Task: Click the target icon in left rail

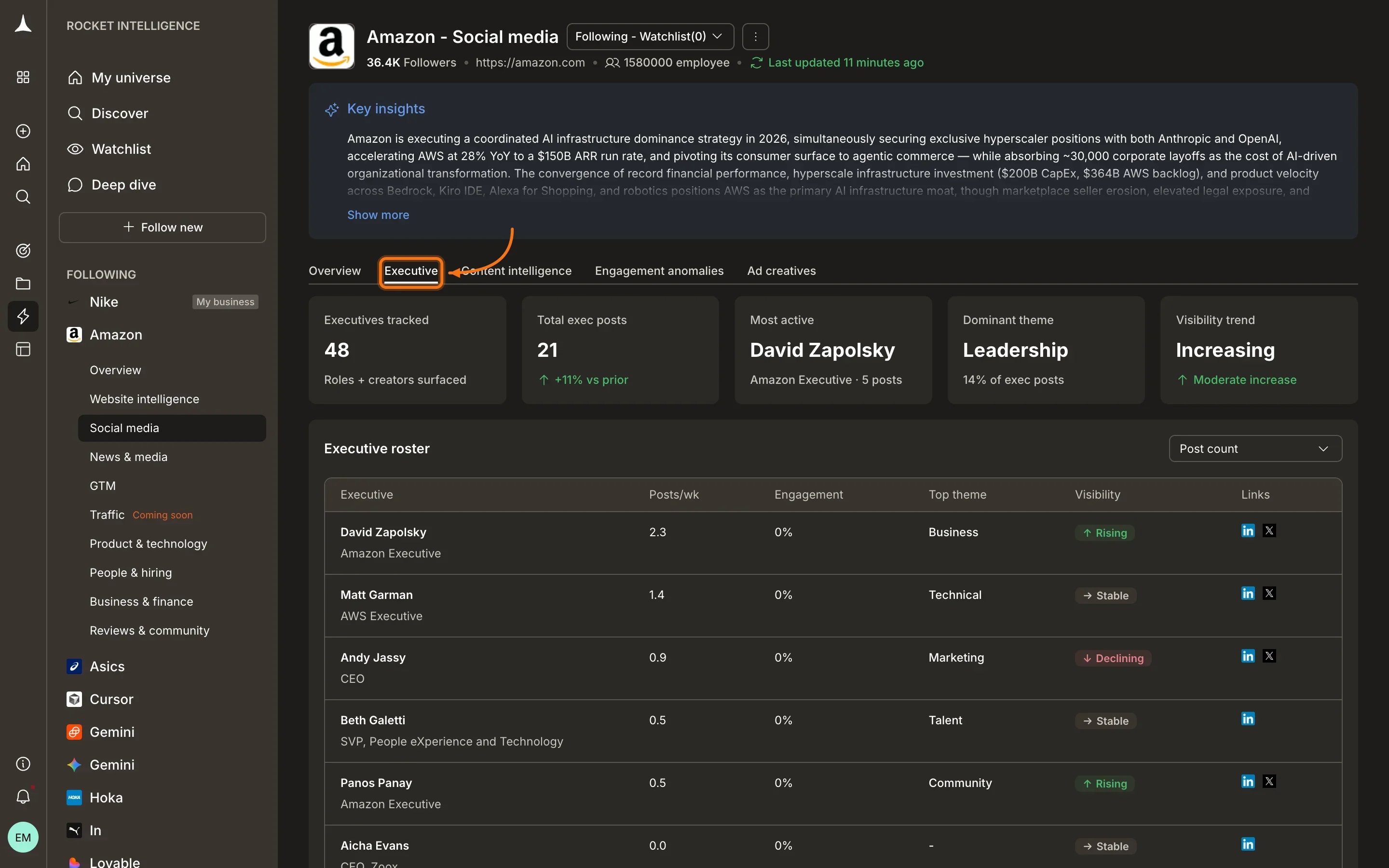Action: 23,251
